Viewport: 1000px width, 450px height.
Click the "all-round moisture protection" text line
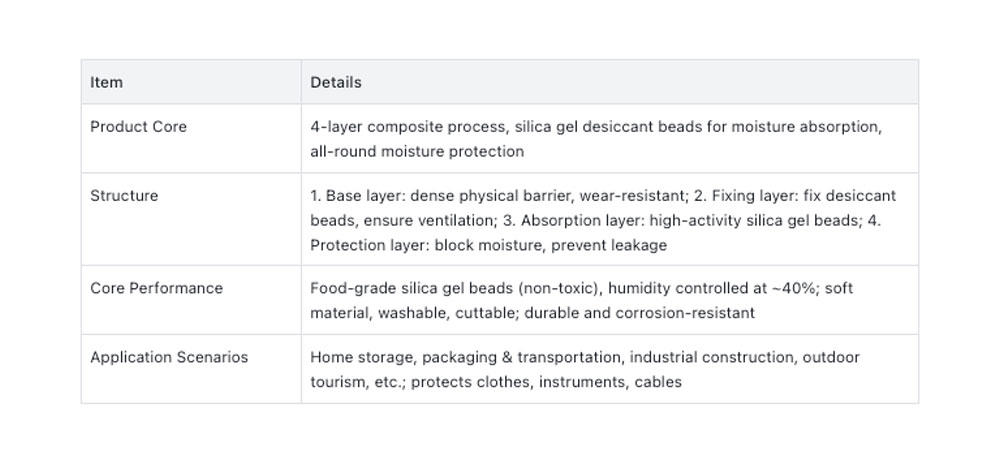[x=417, y=152]
